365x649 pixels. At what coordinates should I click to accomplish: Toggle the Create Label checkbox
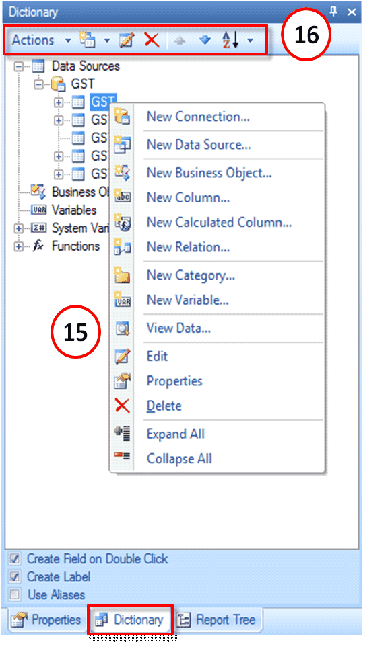coord(14,577)
